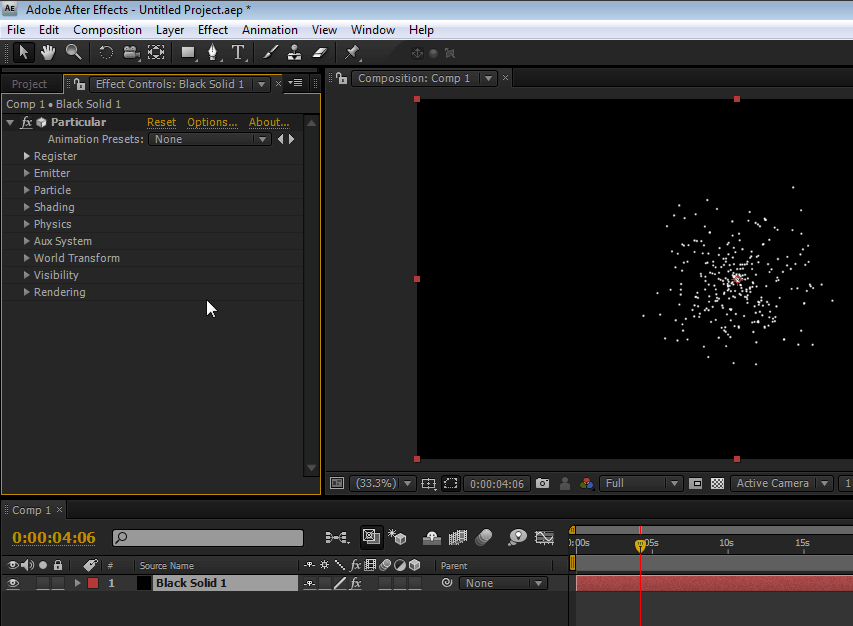Open the Brainstorm icon in timeline
The height and width of the screenshot is (626, 853).
pos(517,538)
